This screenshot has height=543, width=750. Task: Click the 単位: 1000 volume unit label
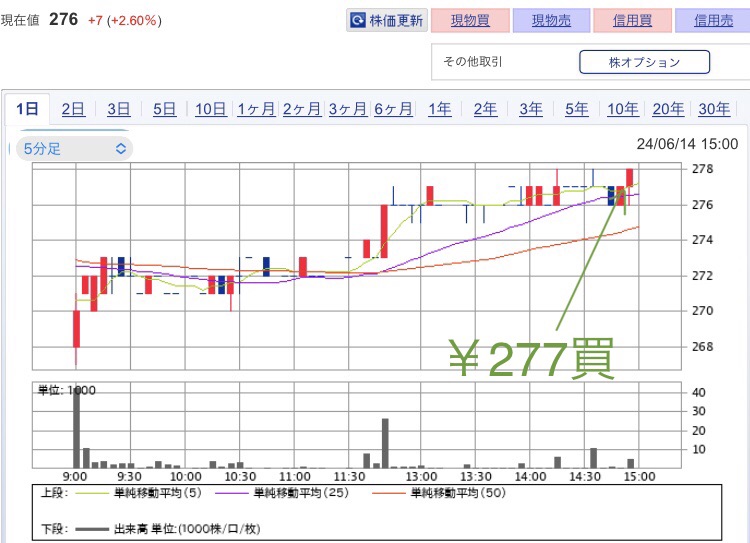(x=67, y=390)
